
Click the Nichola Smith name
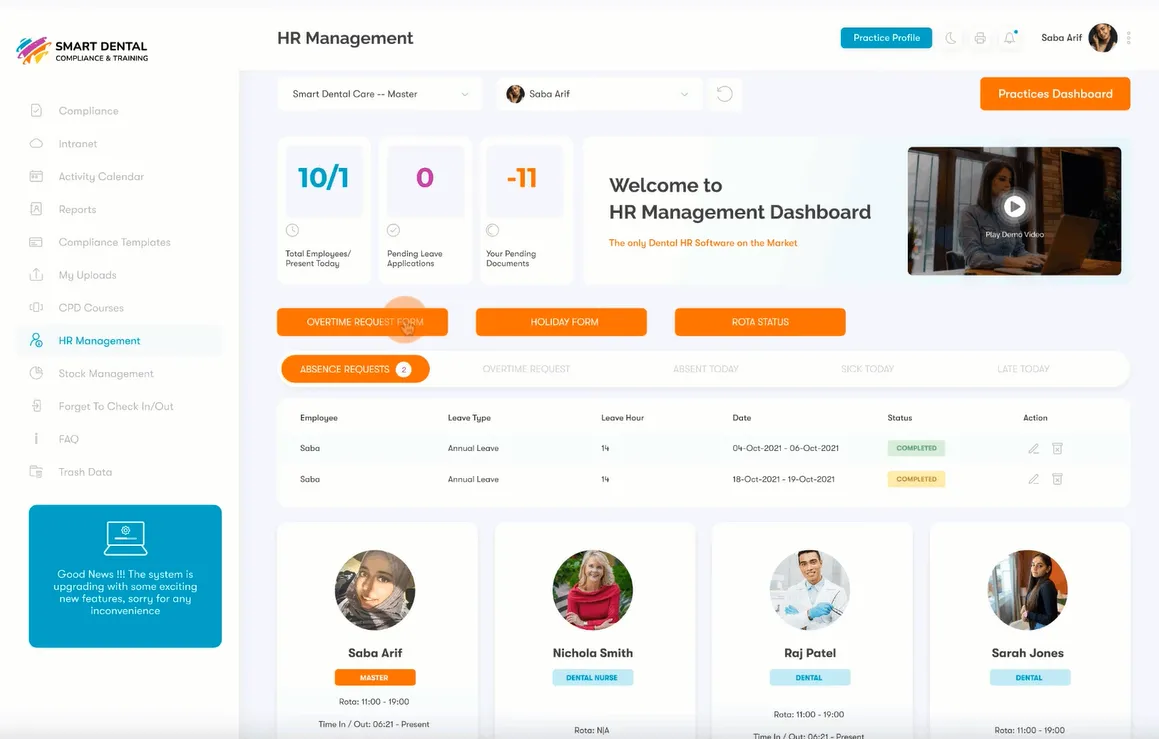[x=593, y=653]
